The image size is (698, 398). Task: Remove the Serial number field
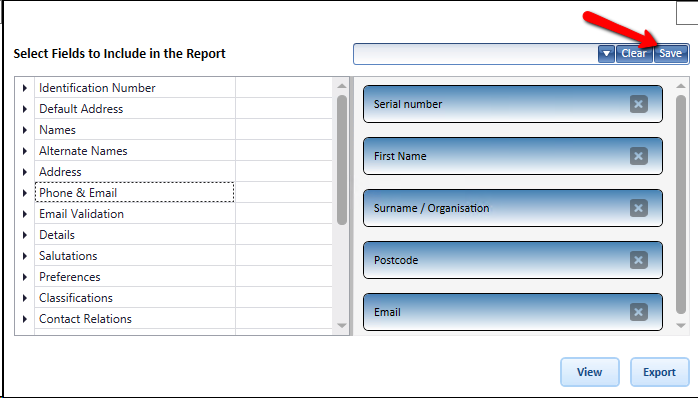(x=638, y=104)
